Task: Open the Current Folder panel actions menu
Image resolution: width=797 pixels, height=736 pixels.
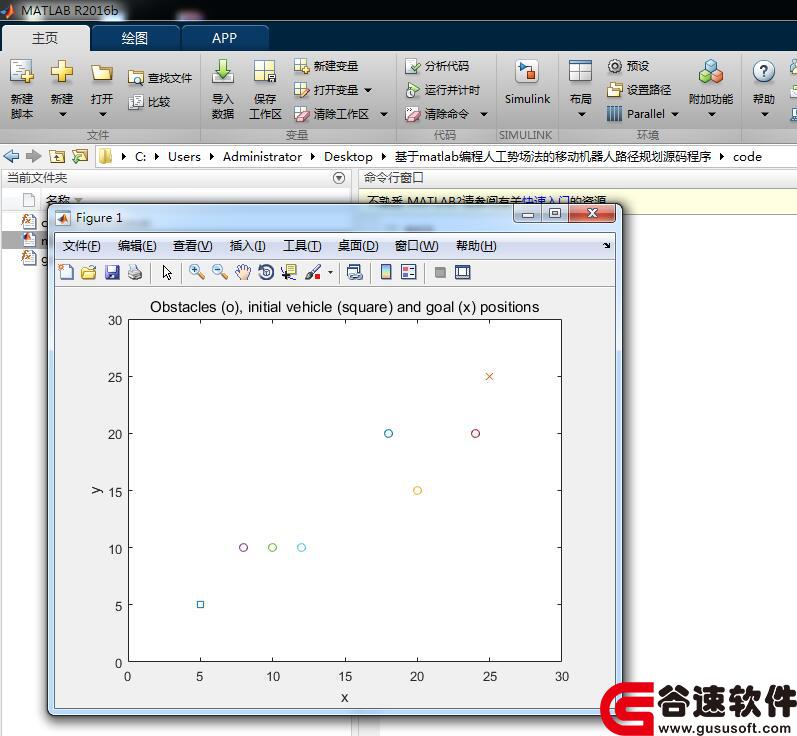Action: 339,178
